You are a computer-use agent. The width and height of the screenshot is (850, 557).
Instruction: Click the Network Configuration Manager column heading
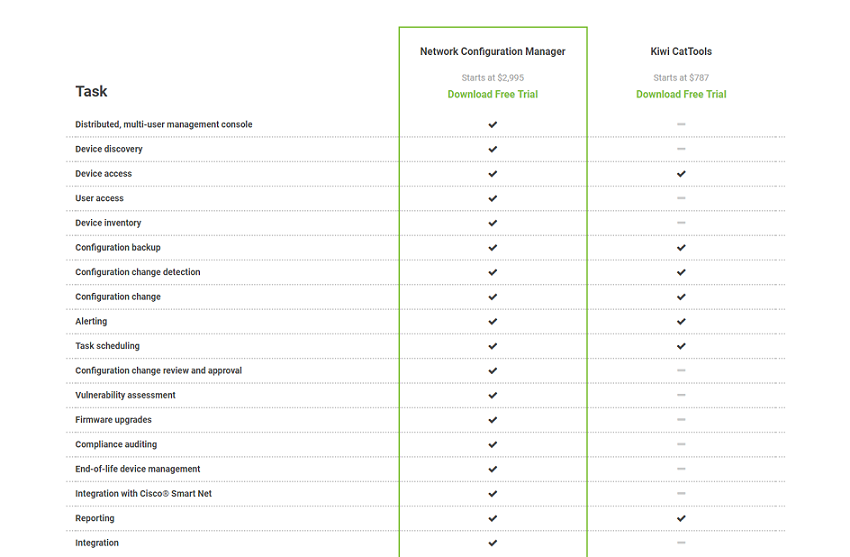point(492,51)
